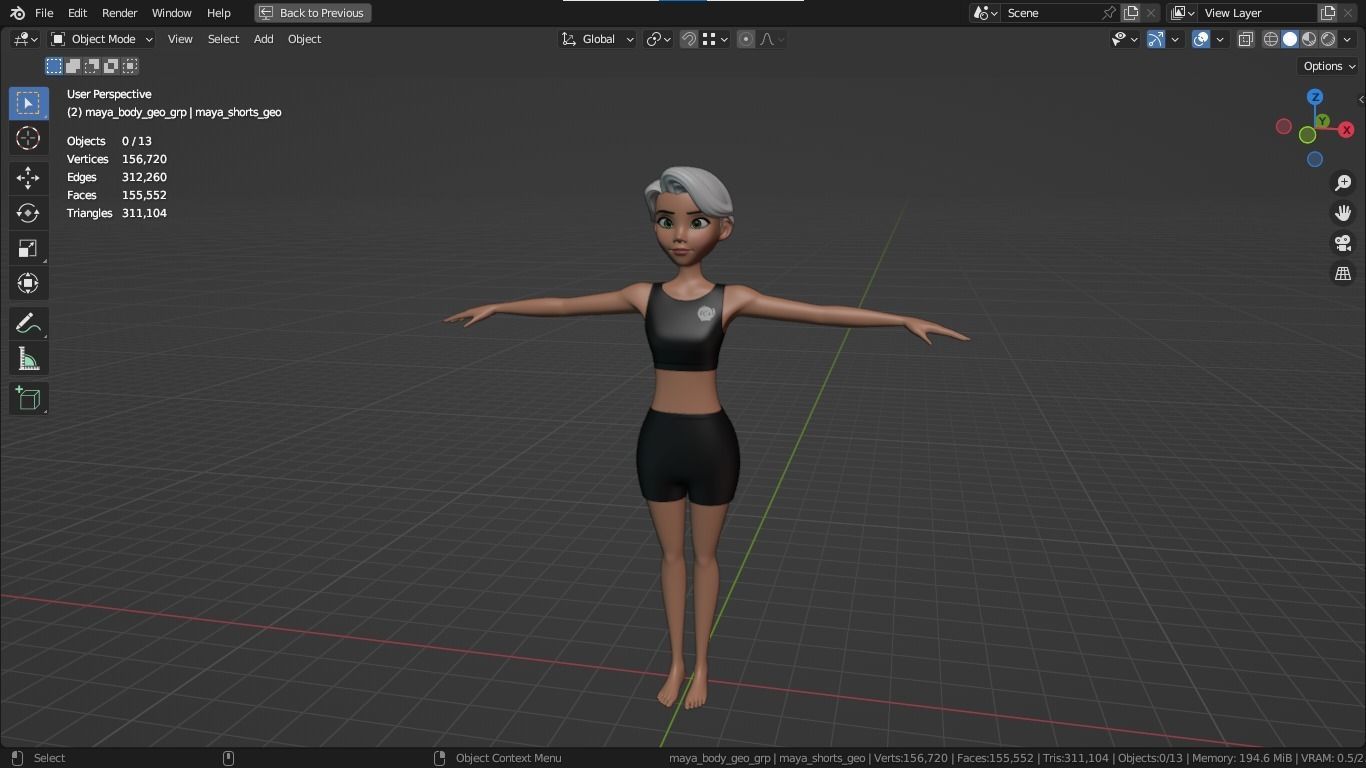Expand sidebar with small arrow tab
1366x768 pixels.
click(1361, 99)
